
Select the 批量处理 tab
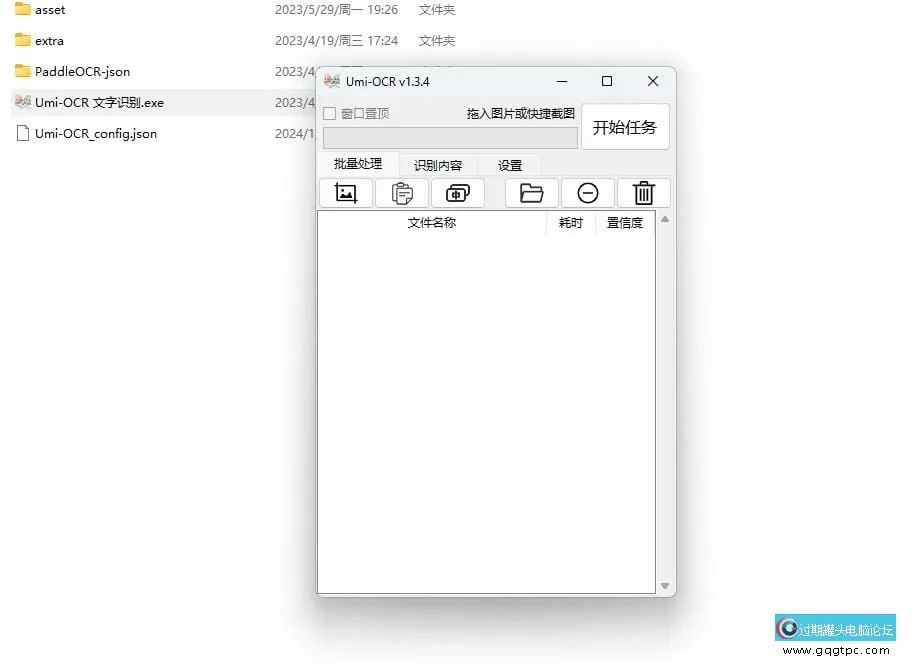click(x=358, y=164)
